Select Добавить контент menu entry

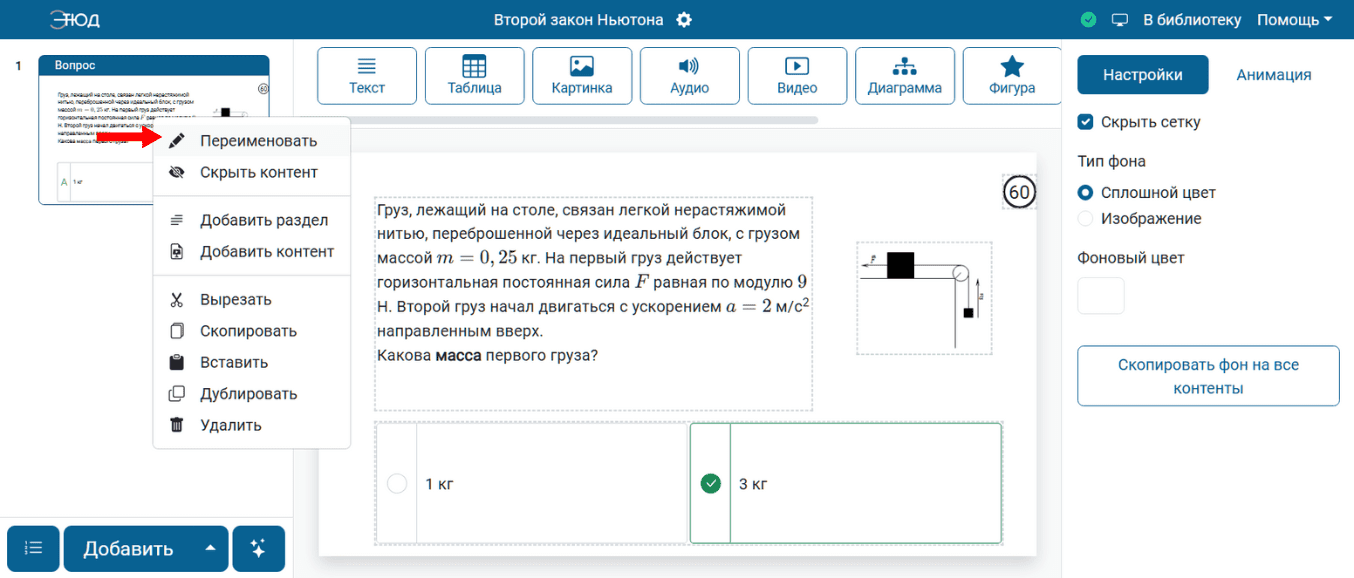[x=252, y=251]
